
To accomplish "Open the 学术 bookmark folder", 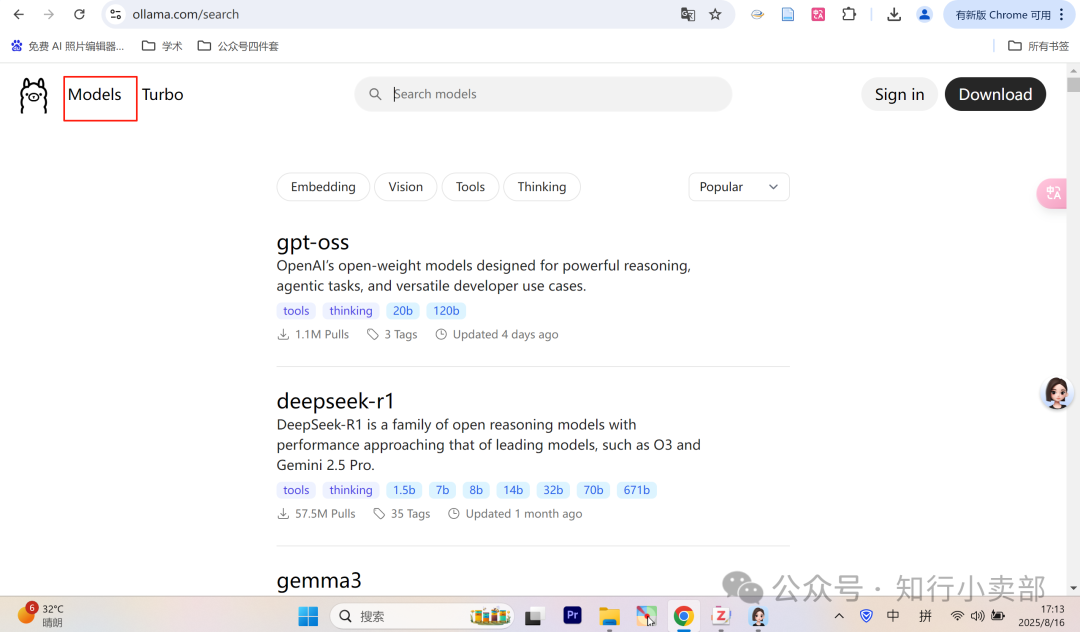I will (163, 46).
